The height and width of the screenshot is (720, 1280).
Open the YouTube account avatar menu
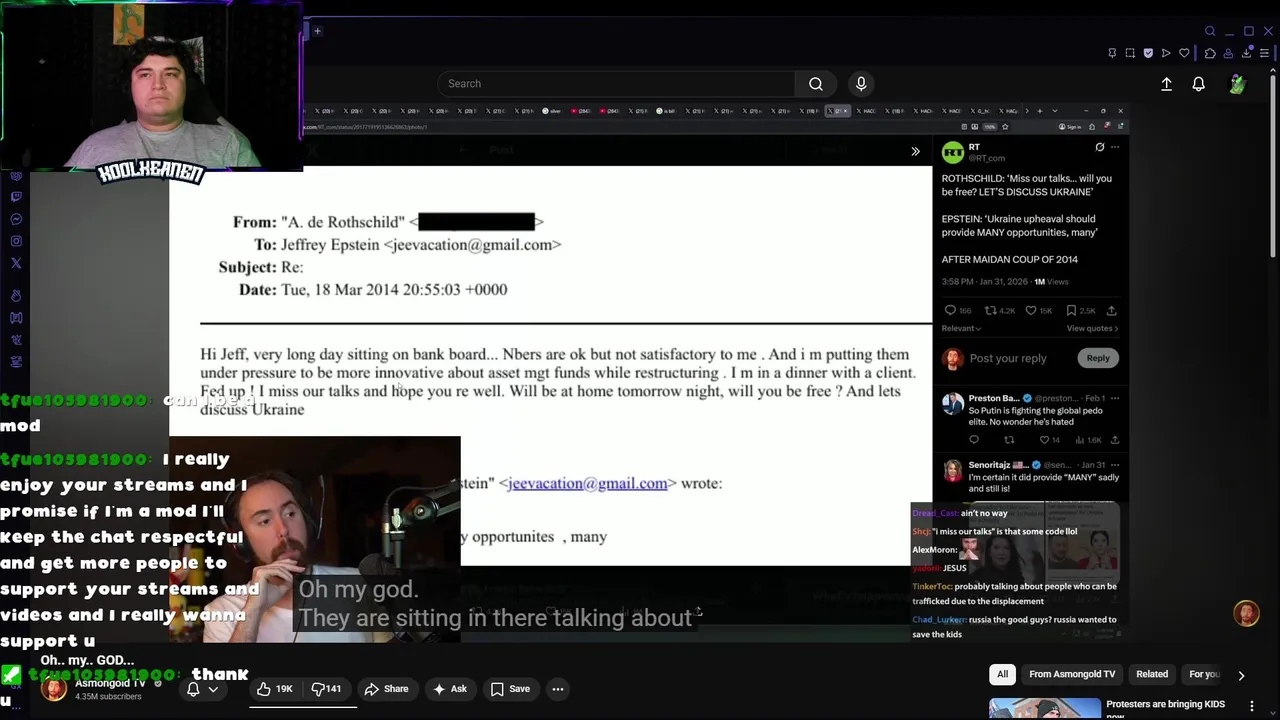pos(1238,85)
